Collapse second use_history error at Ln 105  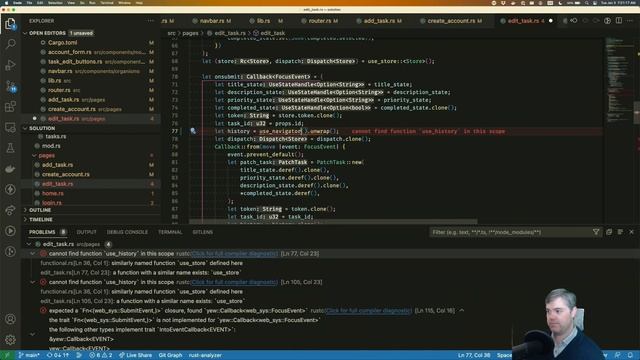pyautogui.click(x=33, y=282)
